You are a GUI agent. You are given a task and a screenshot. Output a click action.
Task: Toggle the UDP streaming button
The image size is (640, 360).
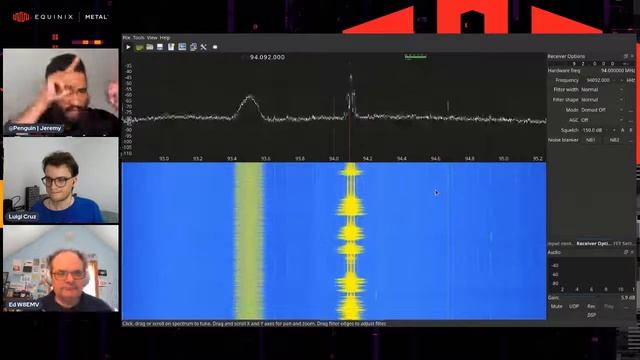point(574,306)
